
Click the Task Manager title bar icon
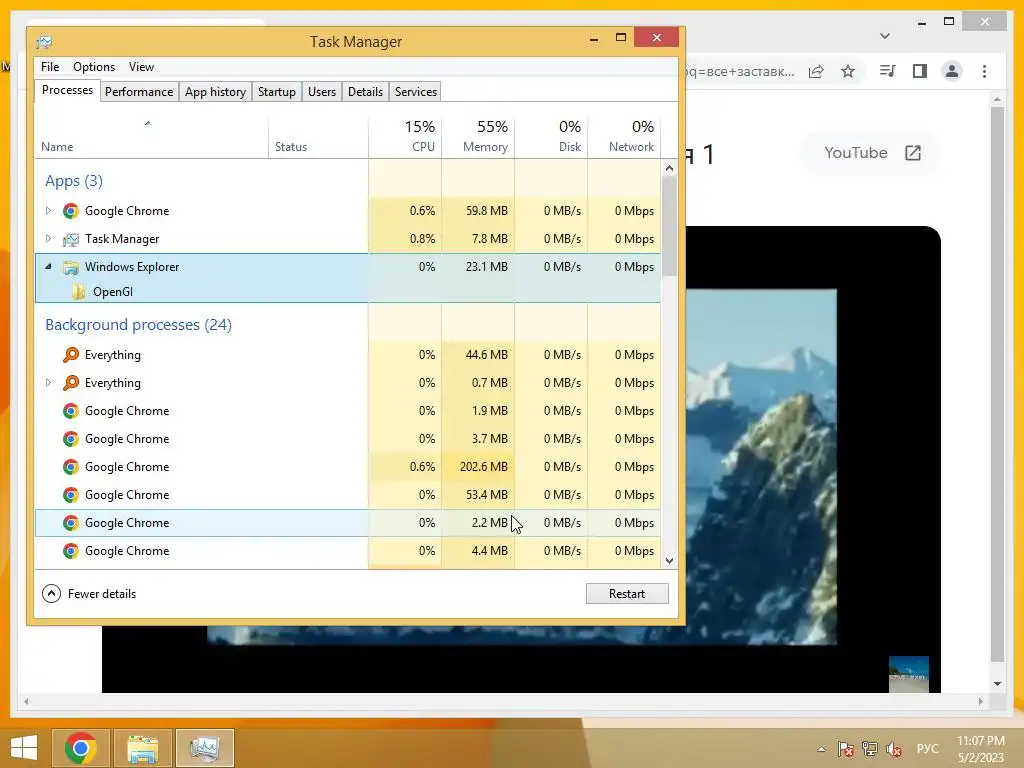(x=44, y=42)
